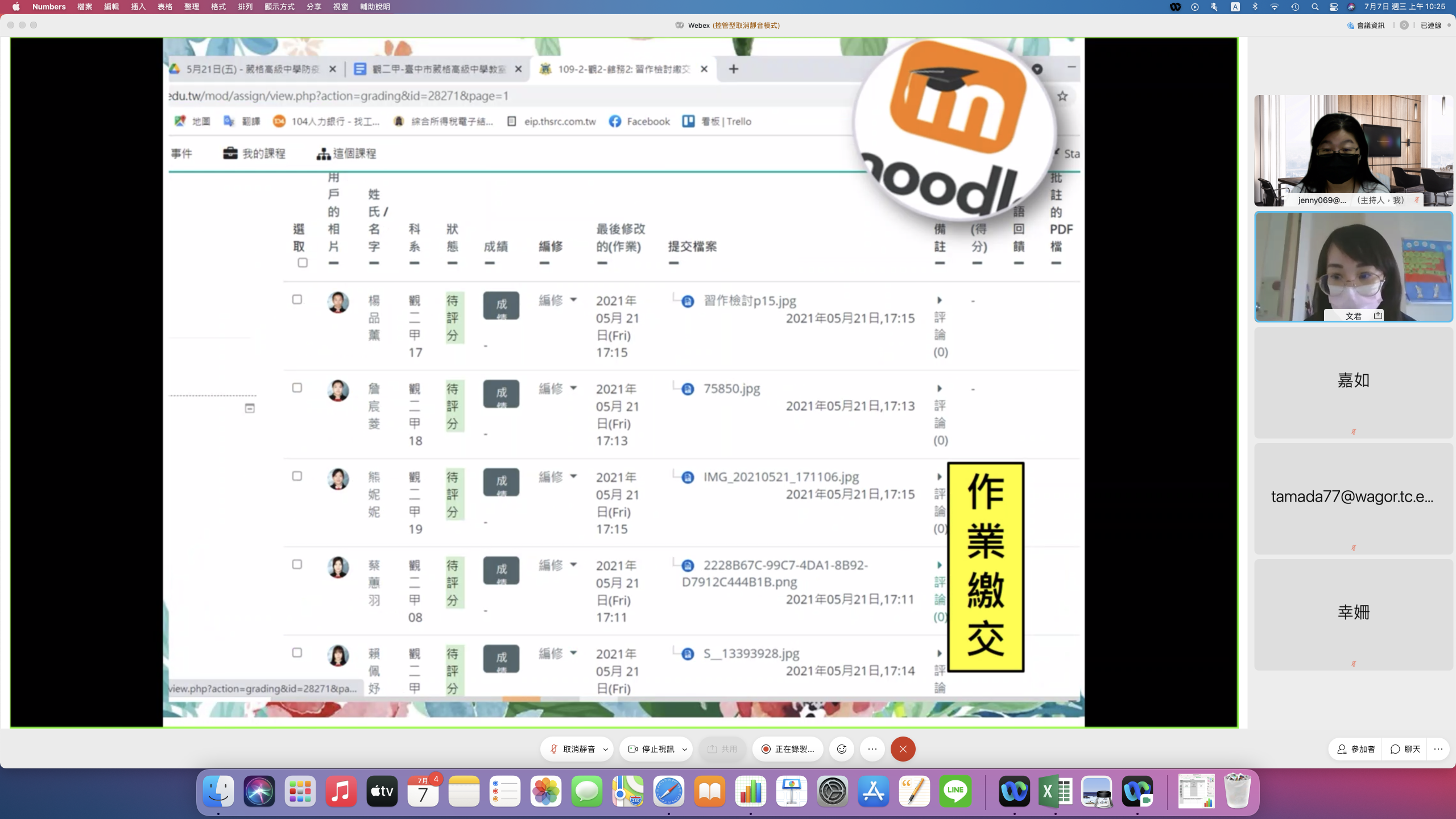Expand the unmute audio options arrow
This screenshot has height=819, width=1456.
606,749
